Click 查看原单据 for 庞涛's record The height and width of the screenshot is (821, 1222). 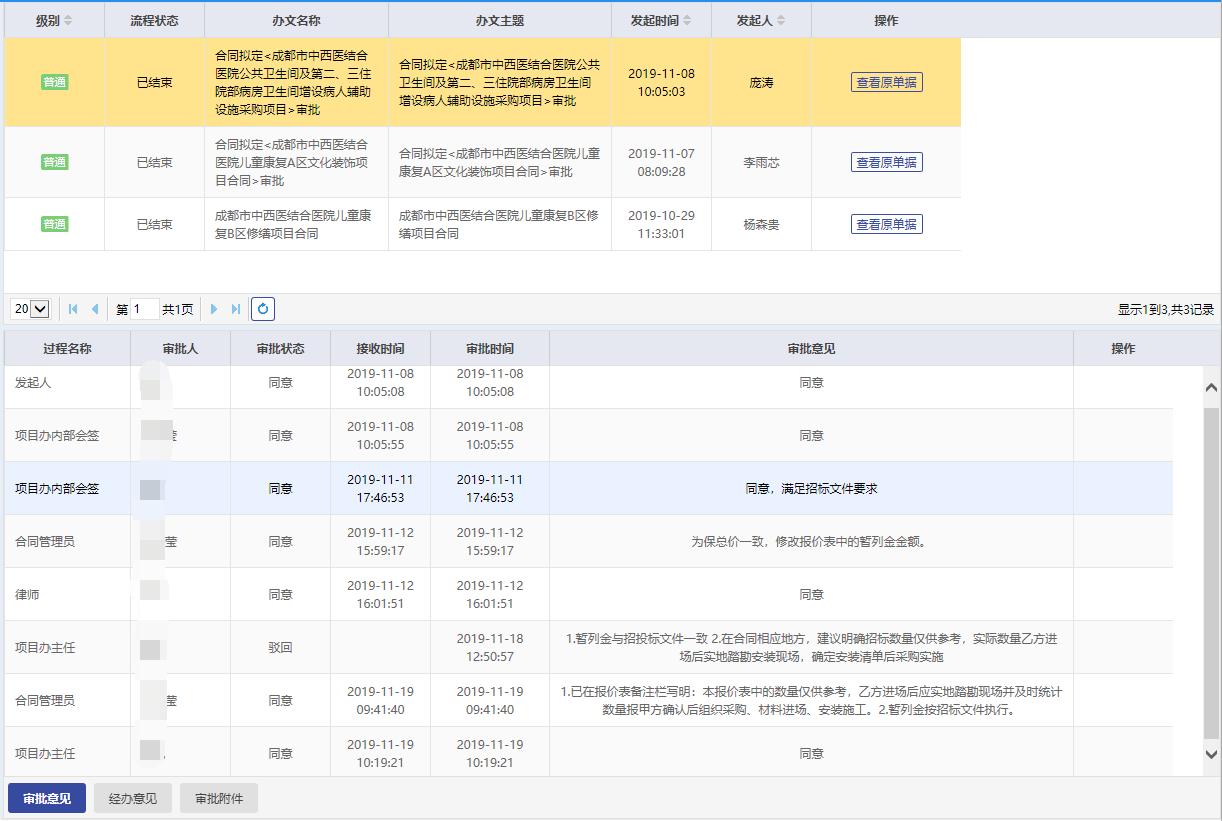pos(886,82)
